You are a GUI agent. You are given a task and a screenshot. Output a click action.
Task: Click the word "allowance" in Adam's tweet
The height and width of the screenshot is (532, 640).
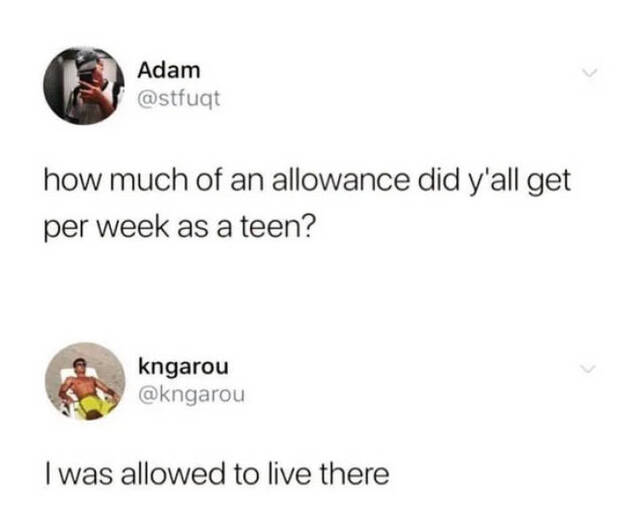click(x=340, y=180)
